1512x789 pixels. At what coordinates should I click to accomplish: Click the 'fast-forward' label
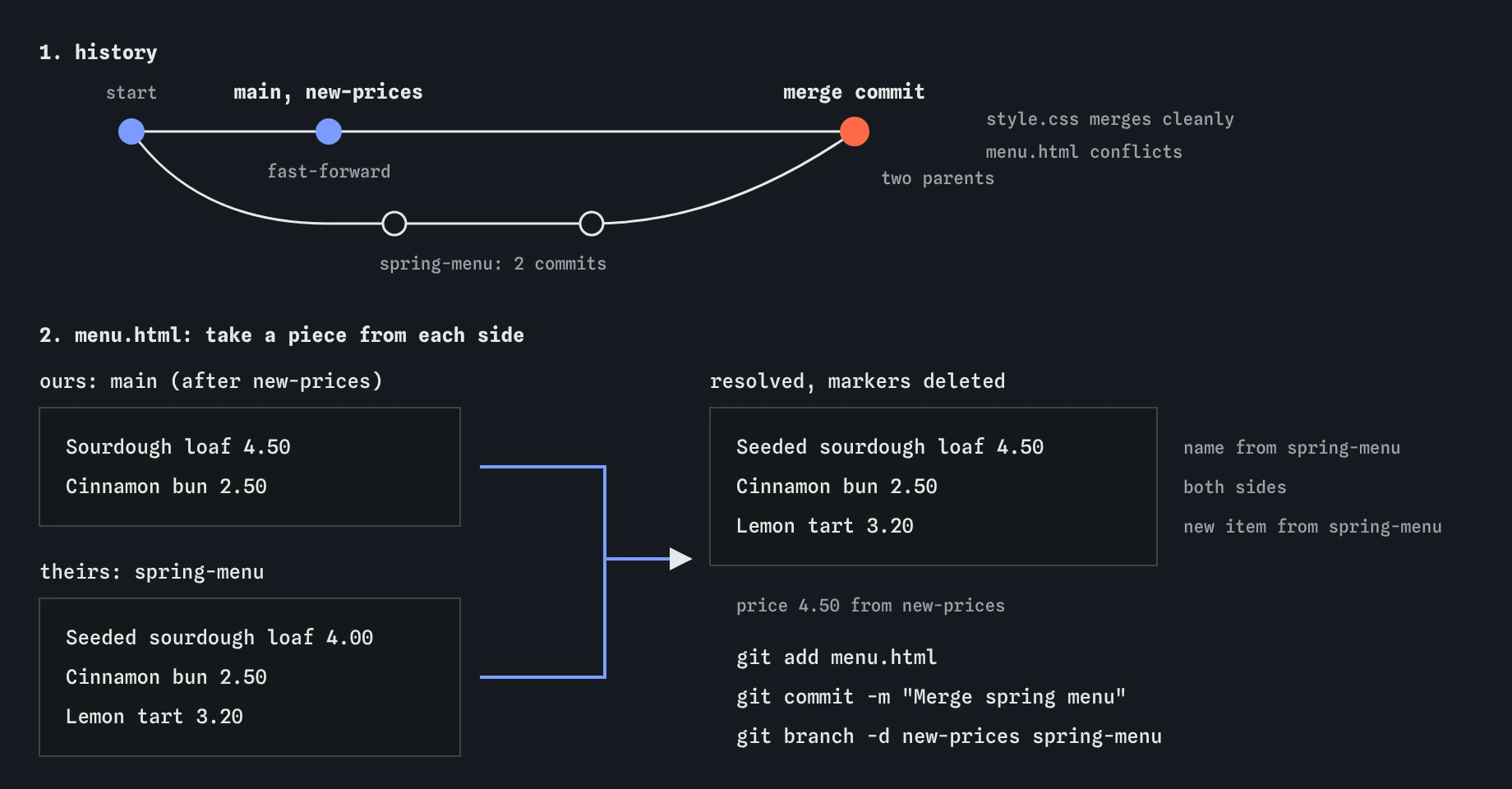tap(329, 171)
